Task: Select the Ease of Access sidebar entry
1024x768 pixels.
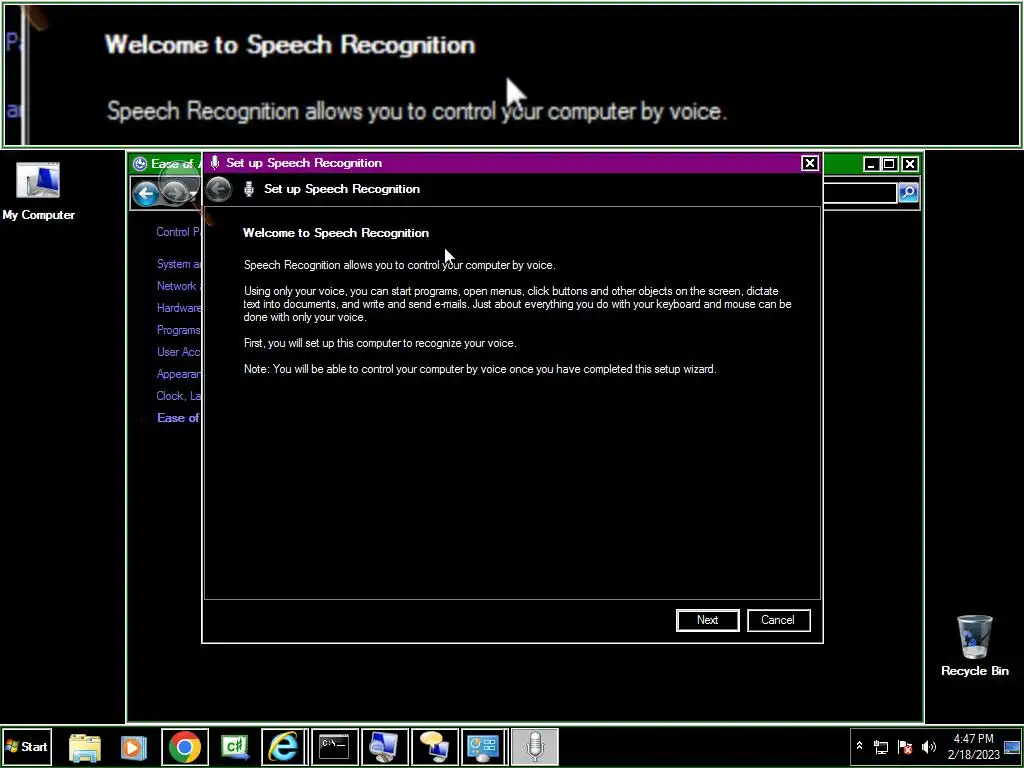Action: pos(178,418)
